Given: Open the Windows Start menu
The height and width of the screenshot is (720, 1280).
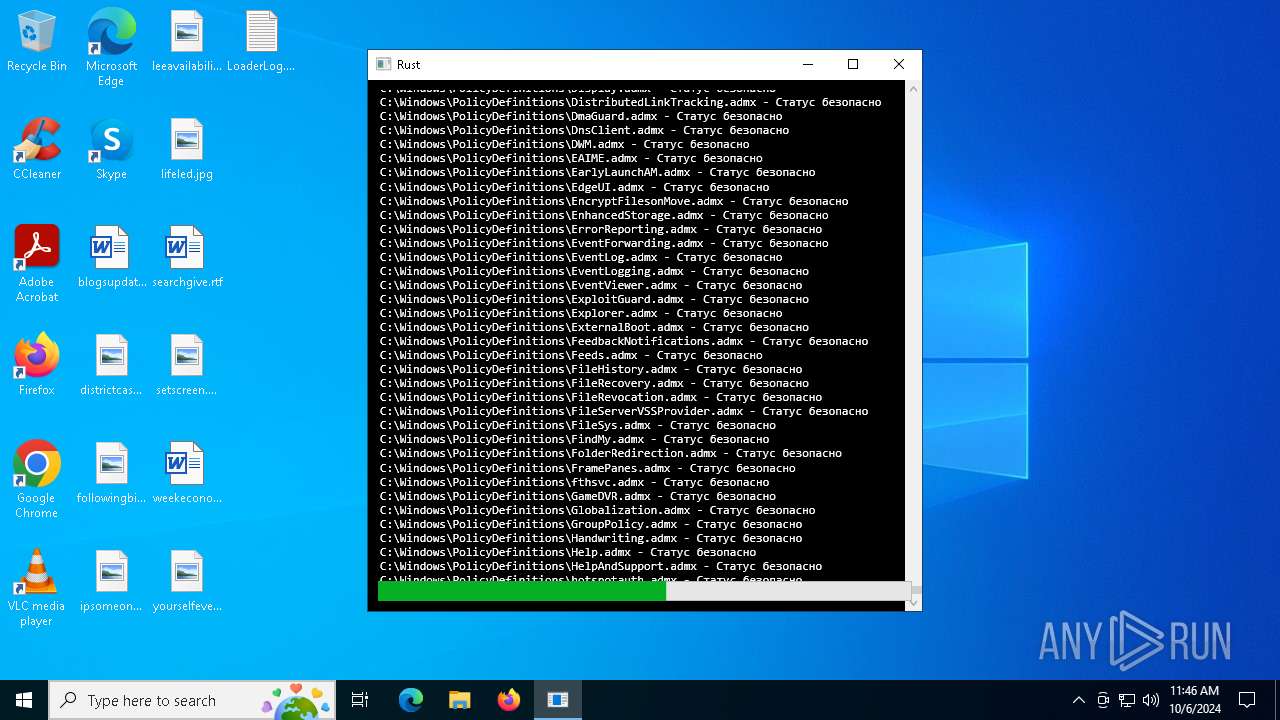Looking at the screenshot, I should [x=24, y=700].
